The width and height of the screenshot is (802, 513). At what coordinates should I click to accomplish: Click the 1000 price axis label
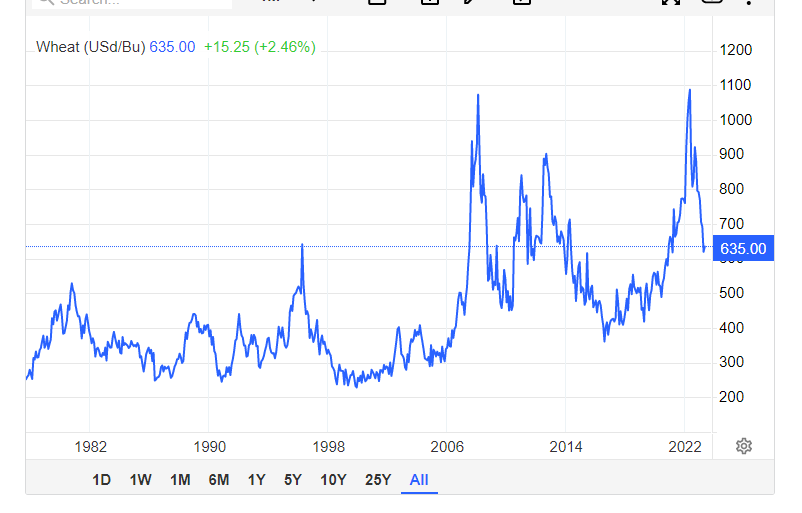[x=736, y=120]
